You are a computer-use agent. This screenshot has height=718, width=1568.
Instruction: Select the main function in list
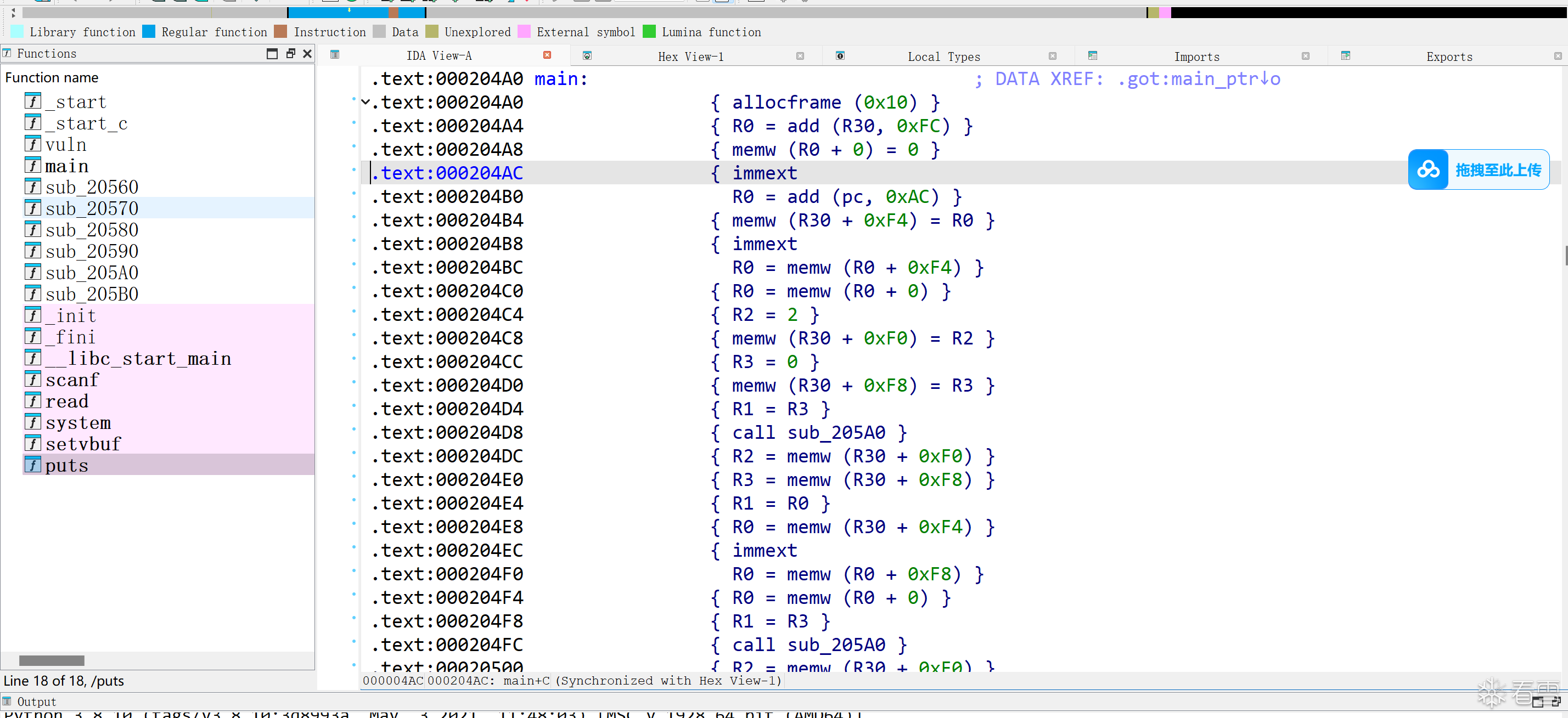[66, 166]
